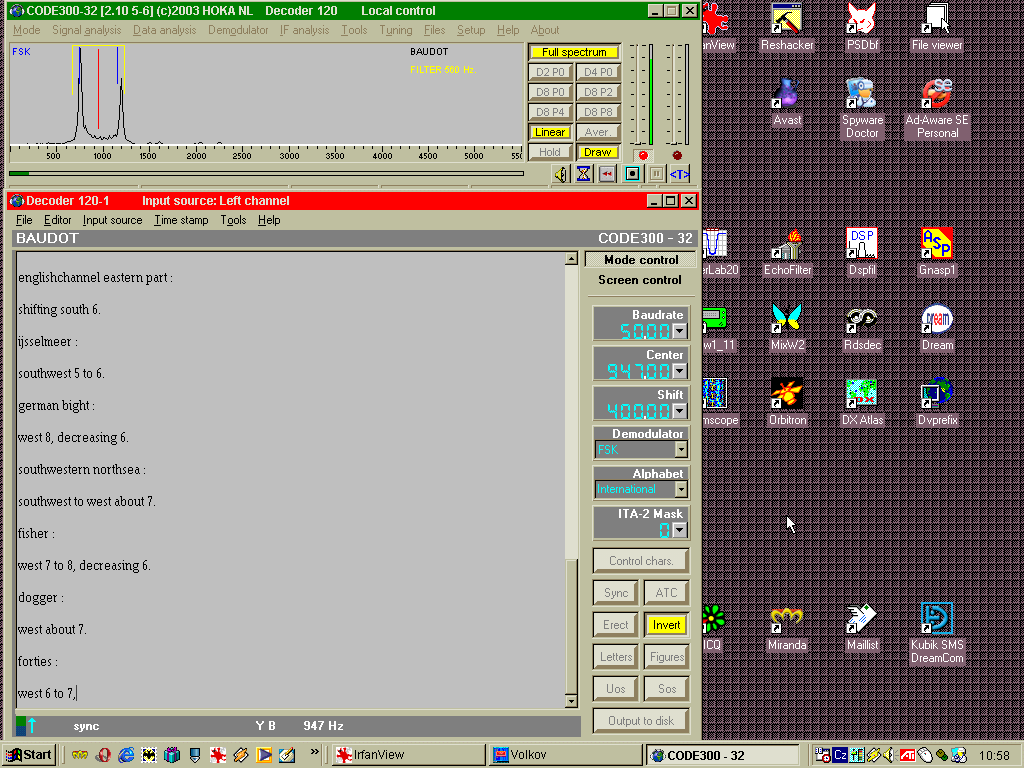The image size is (1024, 768).
Task: Open the Baudrate dropdown arrow
Action: click(680, 331)
